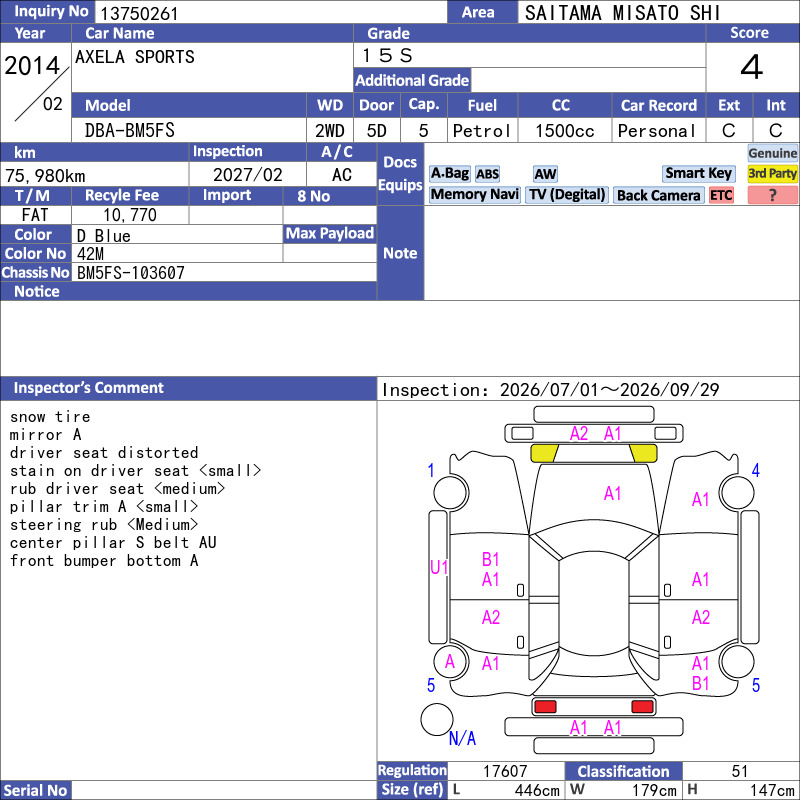Screen dimensions: 800x800
Task: Click the Smart Key badge
Action: coord(698,173)
